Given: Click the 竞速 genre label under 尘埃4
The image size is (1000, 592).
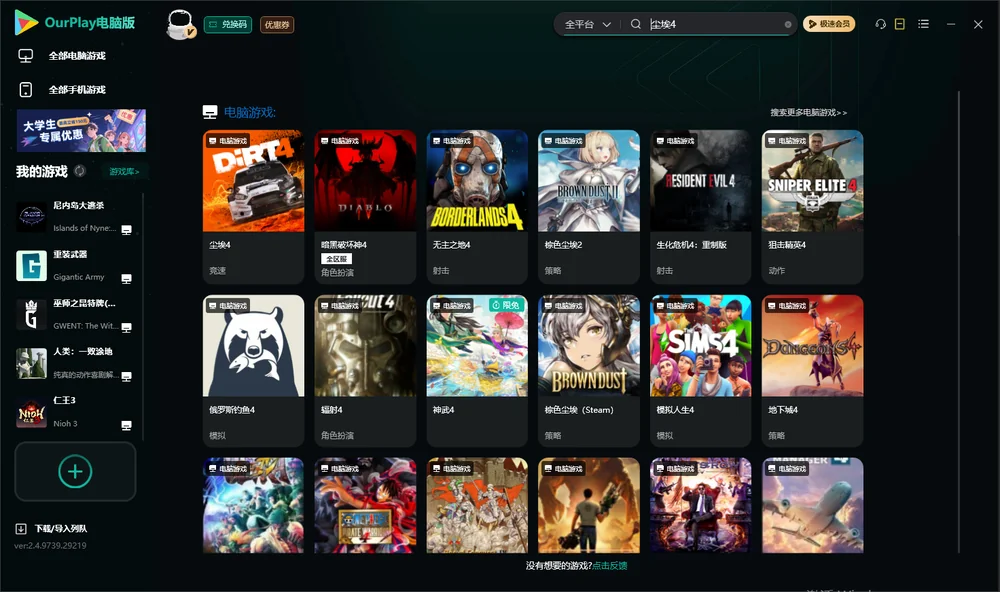Looking at the screenshot, I should coord(217,270).
